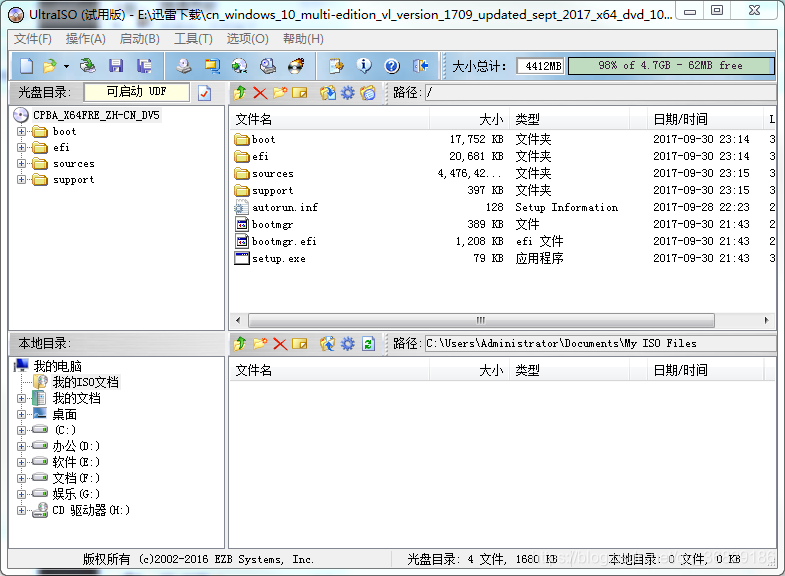Expand the (C:) drive node
Screen dimensions: 785x576
pyautogui.click(x=21, y=430)
